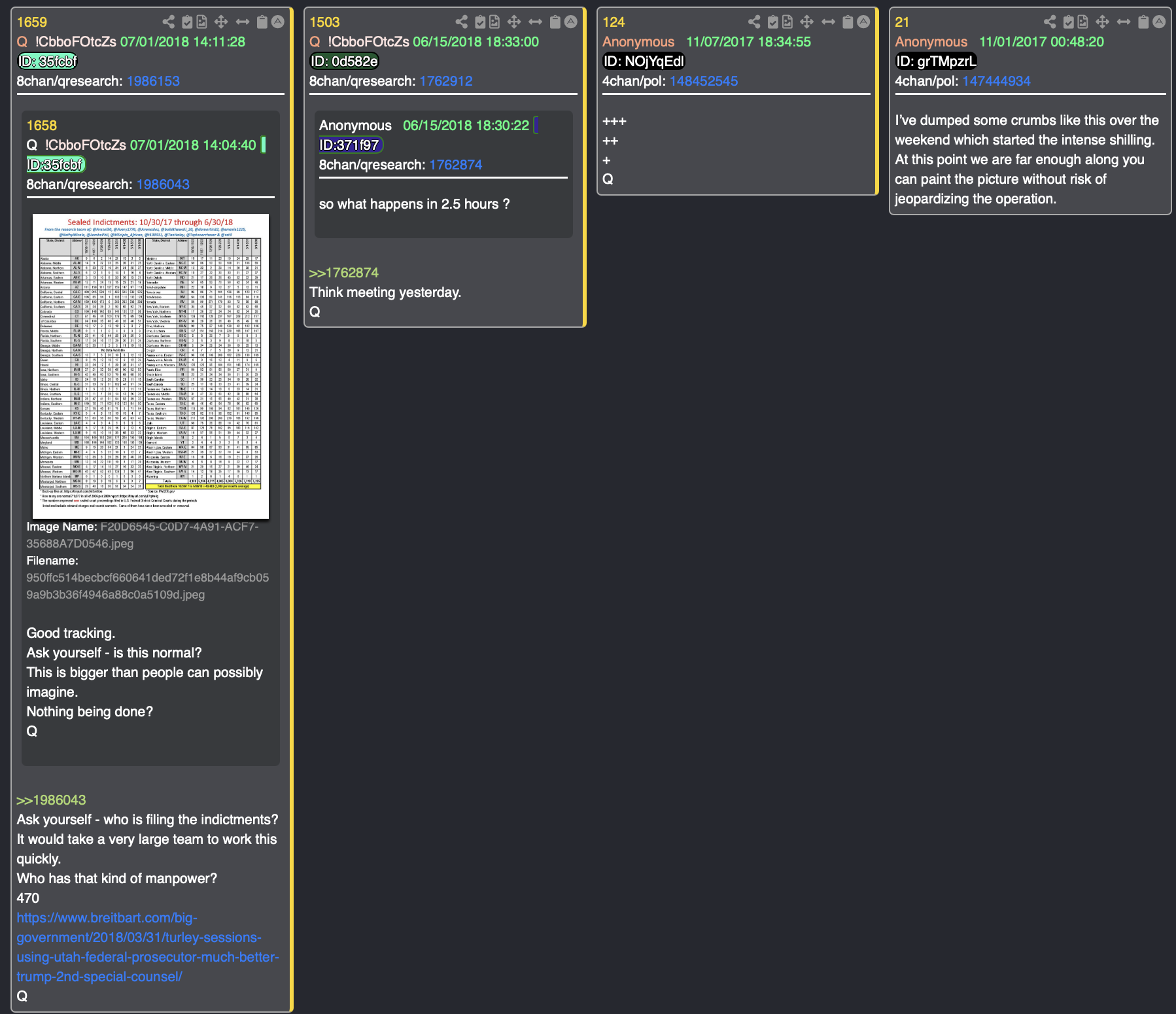
Task: Click the plain clipboard icon on post 124
Action: [x=848, y=22]
